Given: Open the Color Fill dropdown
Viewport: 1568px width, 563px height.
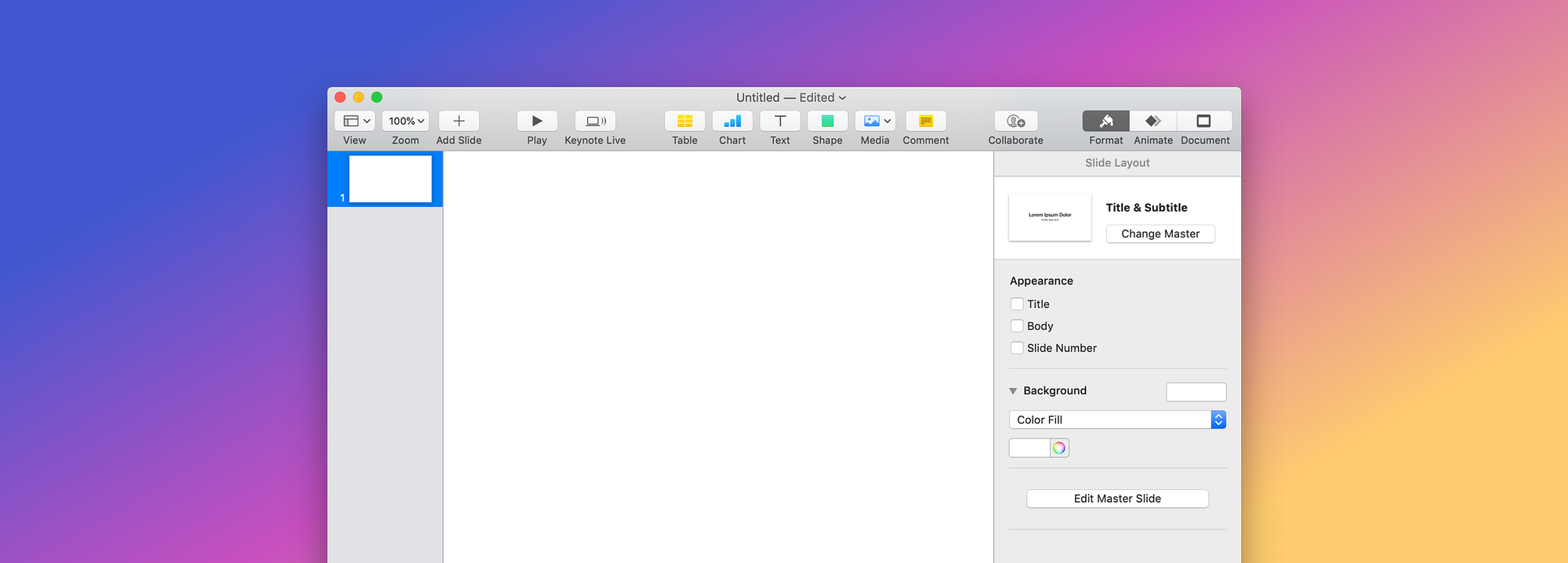Looking at the screenshot, I should click(x=1117, y=420).
